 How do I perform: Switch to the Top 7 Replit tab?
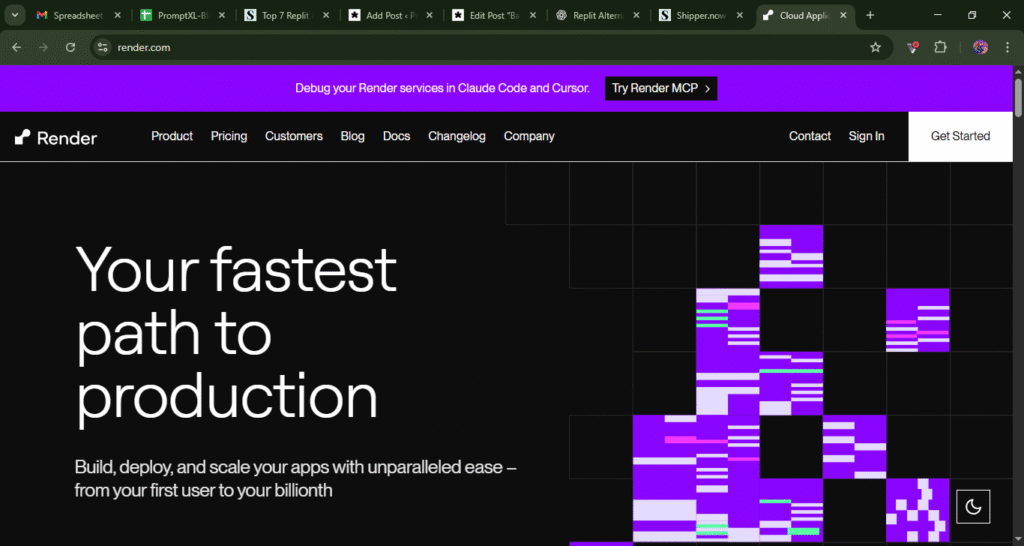[286, 16]
